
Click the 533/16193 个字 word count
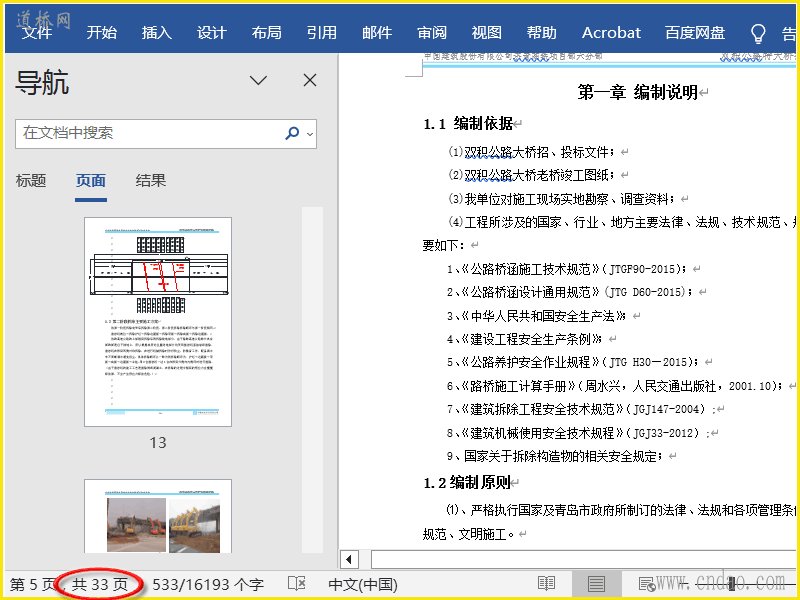pos(208,585)
